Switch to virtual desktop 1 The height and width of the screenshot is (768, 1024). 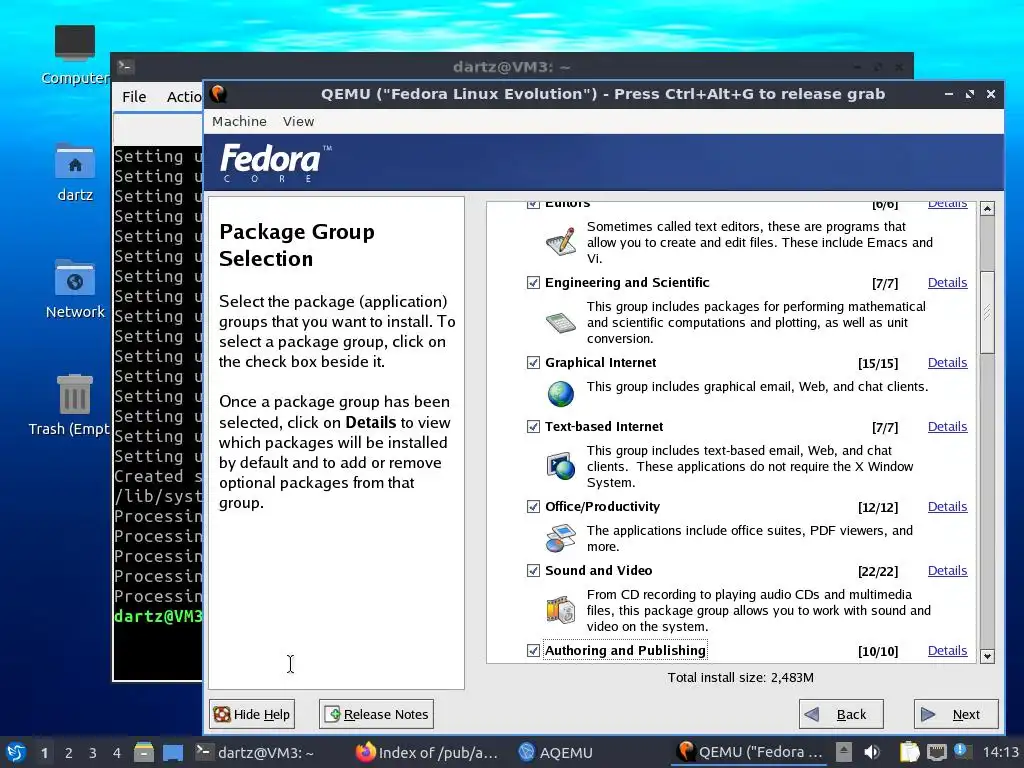pyautogui.click(x=44, y=753)
